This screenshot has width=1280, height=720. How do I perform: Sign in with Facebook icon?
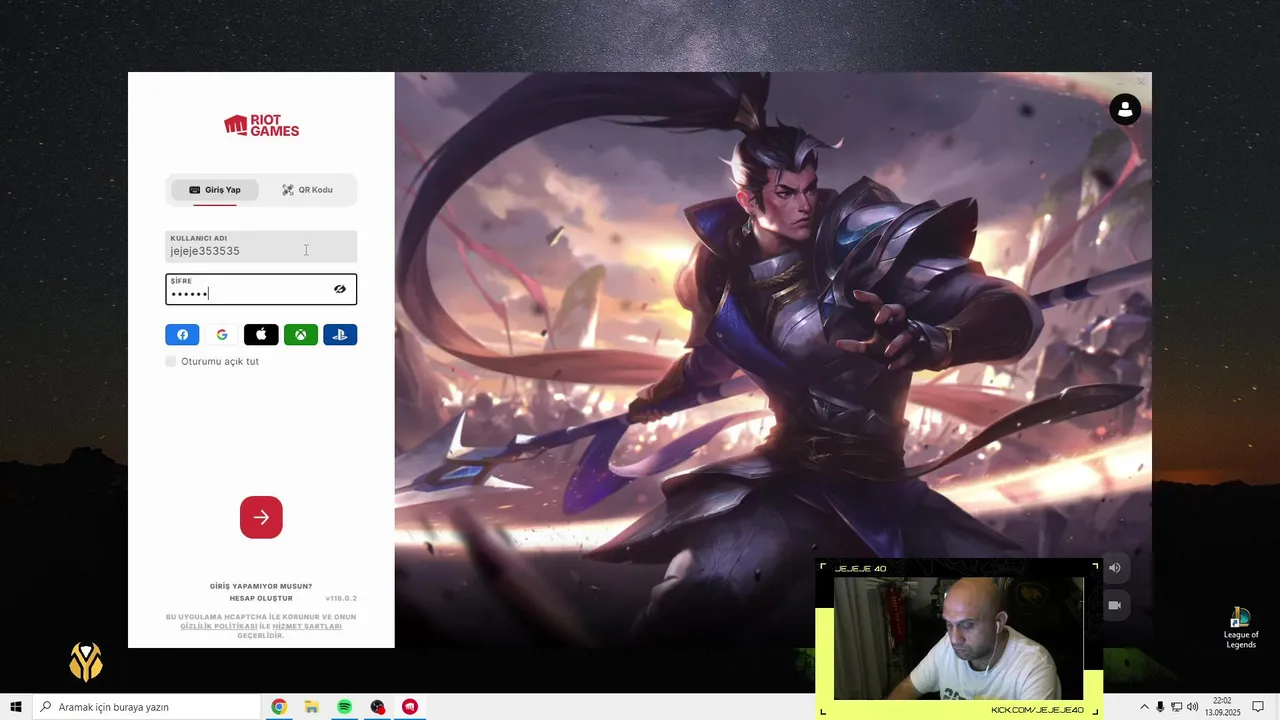coord(182,335)
